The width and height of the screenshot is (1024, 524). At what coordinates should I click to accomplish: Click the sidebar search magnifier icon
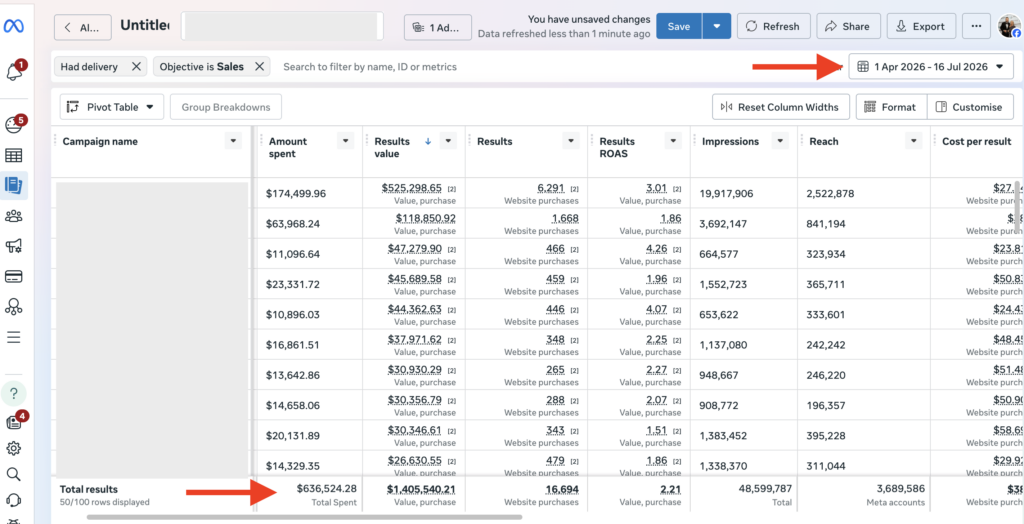click(14, 474)
